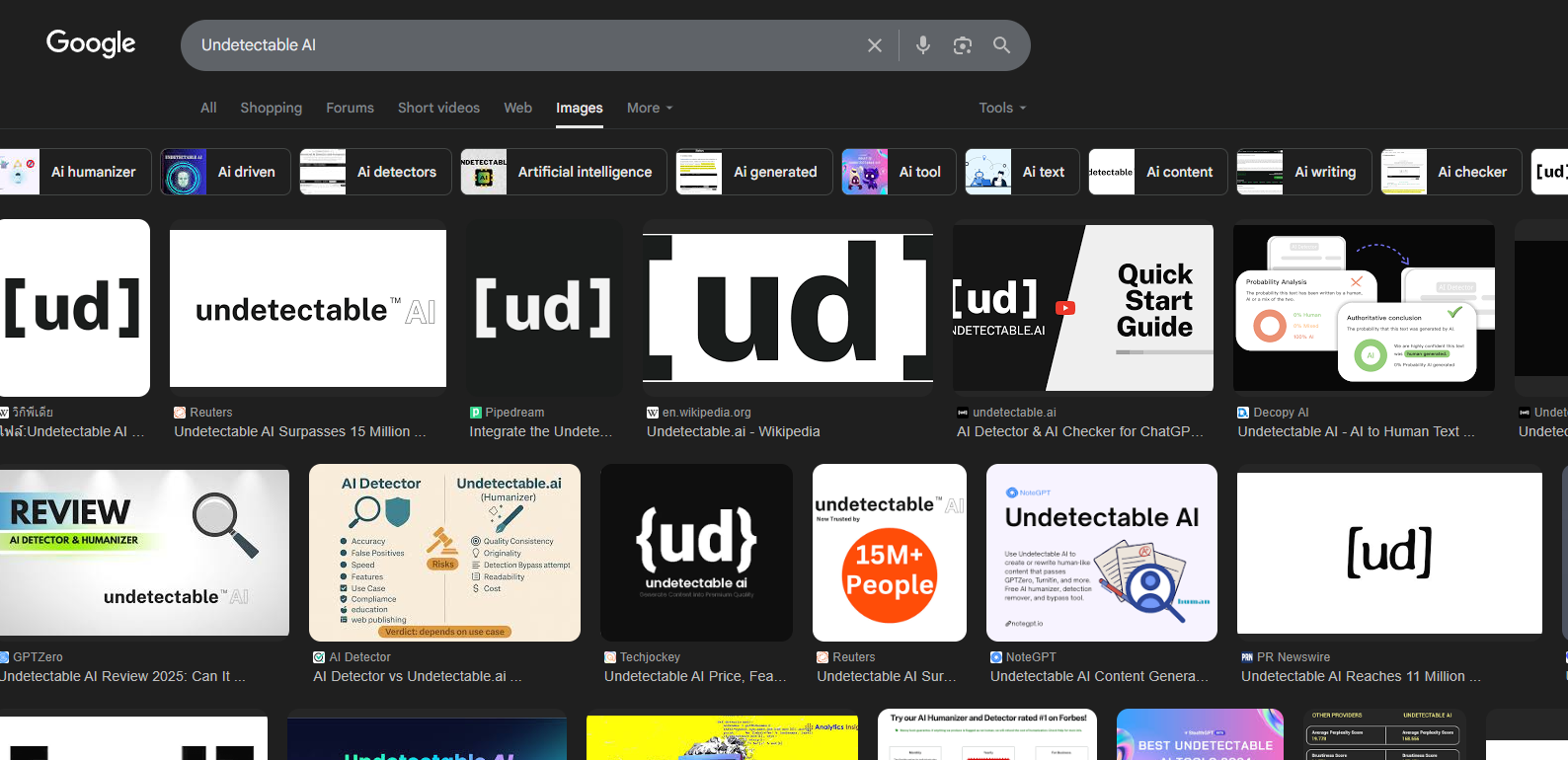The width and height of the screenshot is (1568, 760).
Task: Click the Pipedream favicon icon
Action: (x=476, y=413)
